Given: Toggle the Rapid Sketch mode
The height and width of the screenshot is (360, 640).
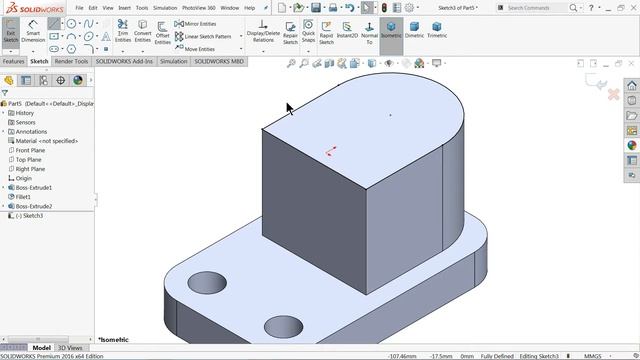Looking at the screenshot, I should (x=326, y=32).
